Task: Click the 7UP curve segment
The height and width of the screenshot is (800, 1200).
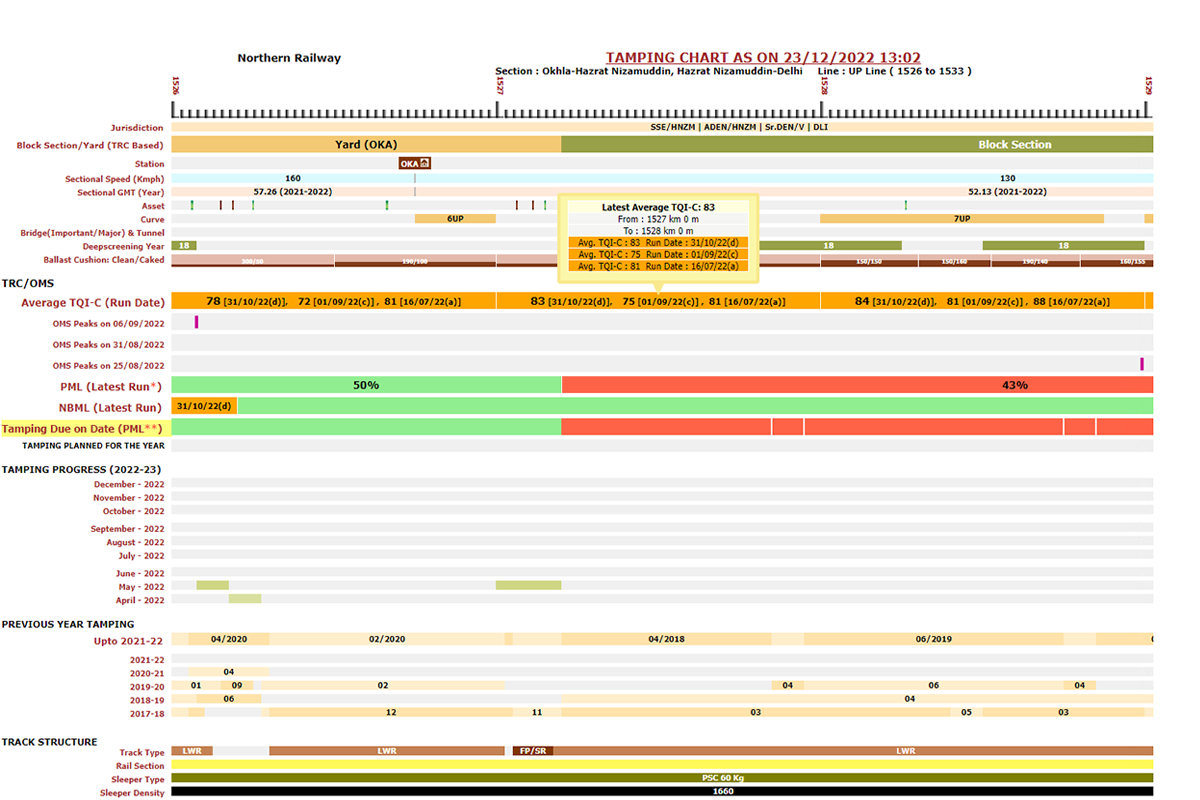Action: pos(961,218)
